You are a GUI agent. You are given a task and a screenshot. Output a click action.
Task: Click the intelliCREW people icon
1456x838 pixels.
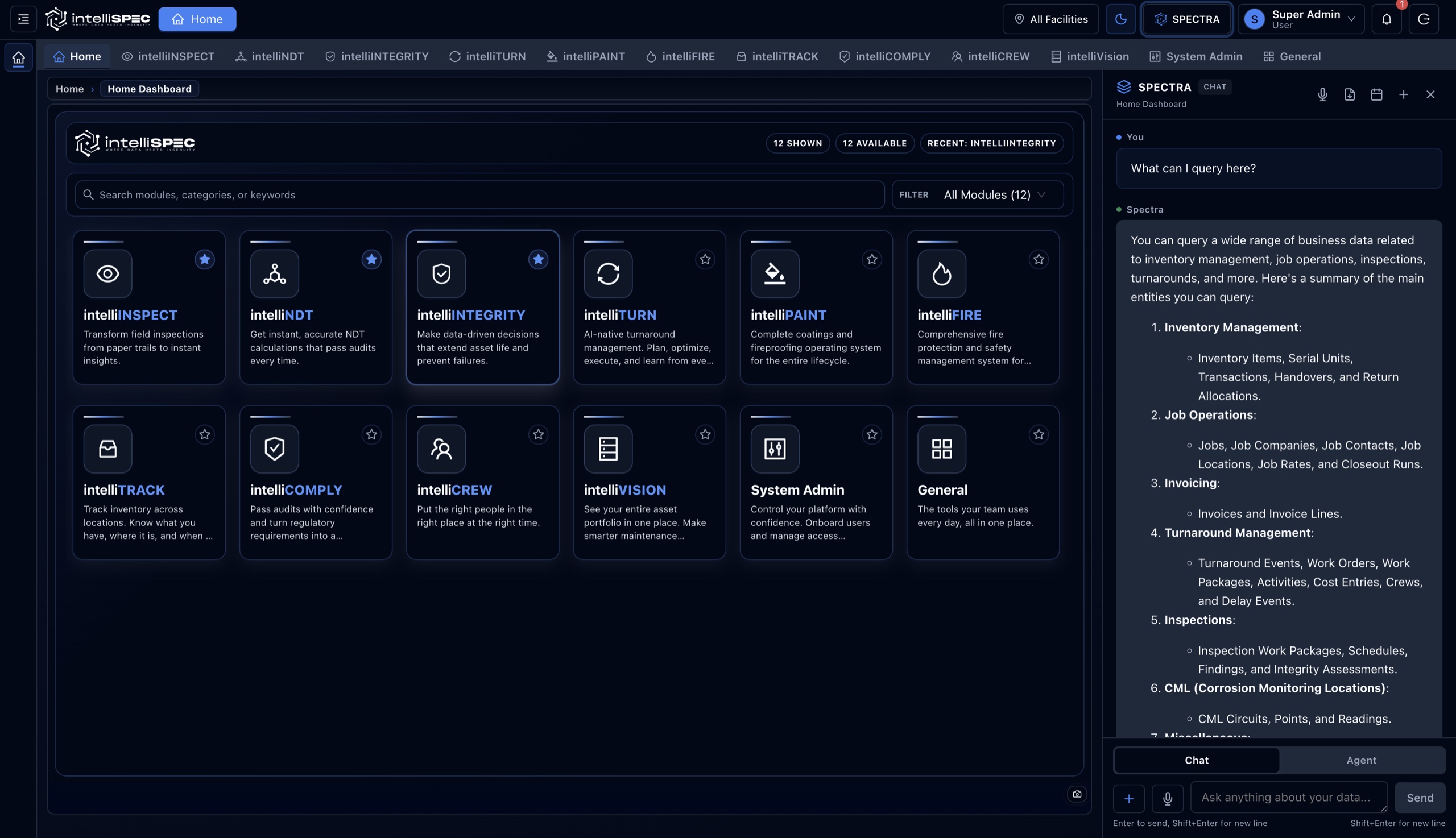[x=441, y=449]
